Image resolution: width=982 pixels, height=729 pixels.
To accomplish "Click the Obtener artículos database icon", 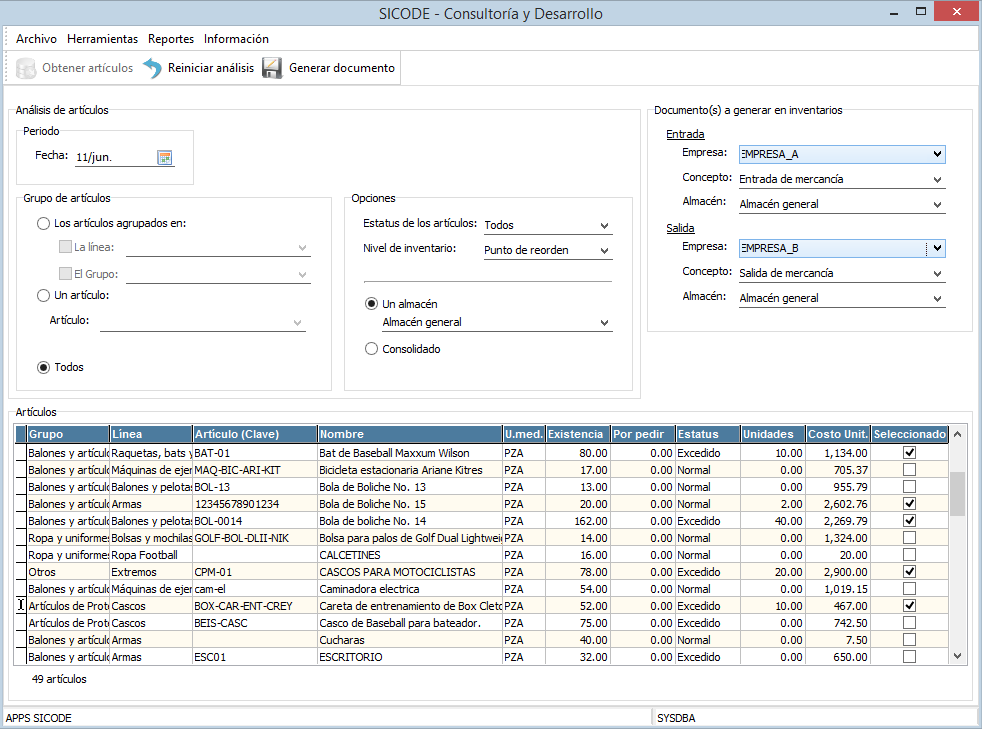I will coord(27,69).
